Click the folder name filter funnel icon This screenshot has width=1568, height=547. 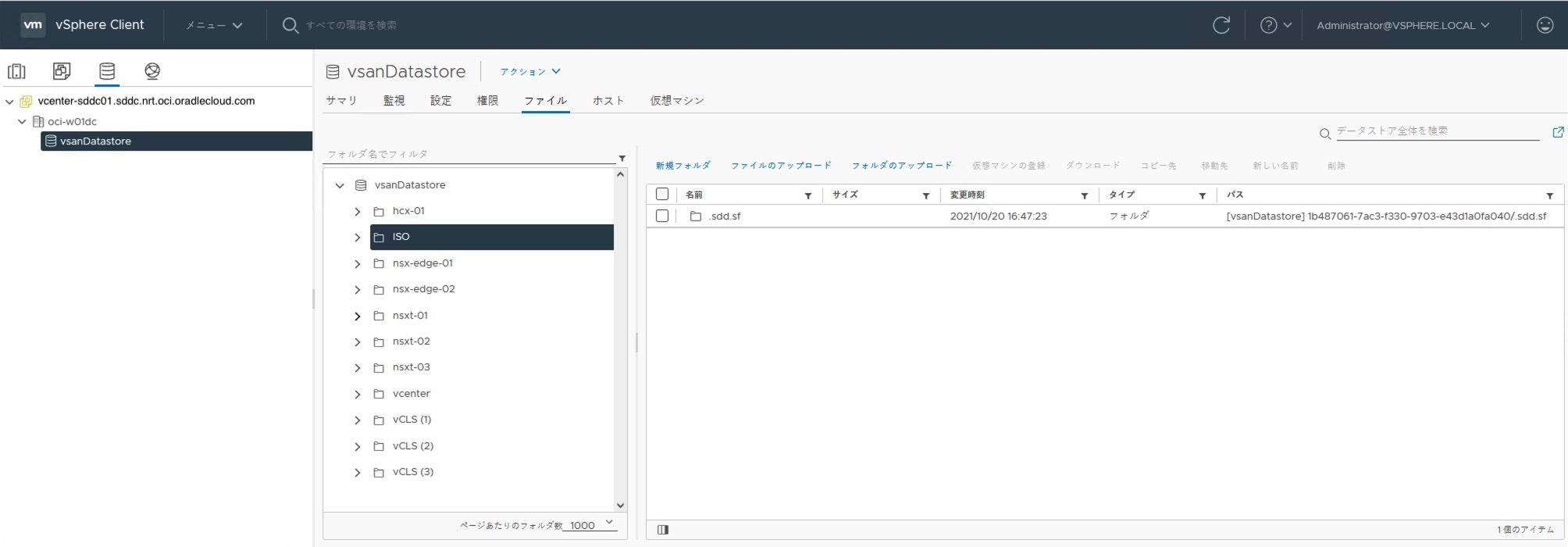tap(622, 158)
